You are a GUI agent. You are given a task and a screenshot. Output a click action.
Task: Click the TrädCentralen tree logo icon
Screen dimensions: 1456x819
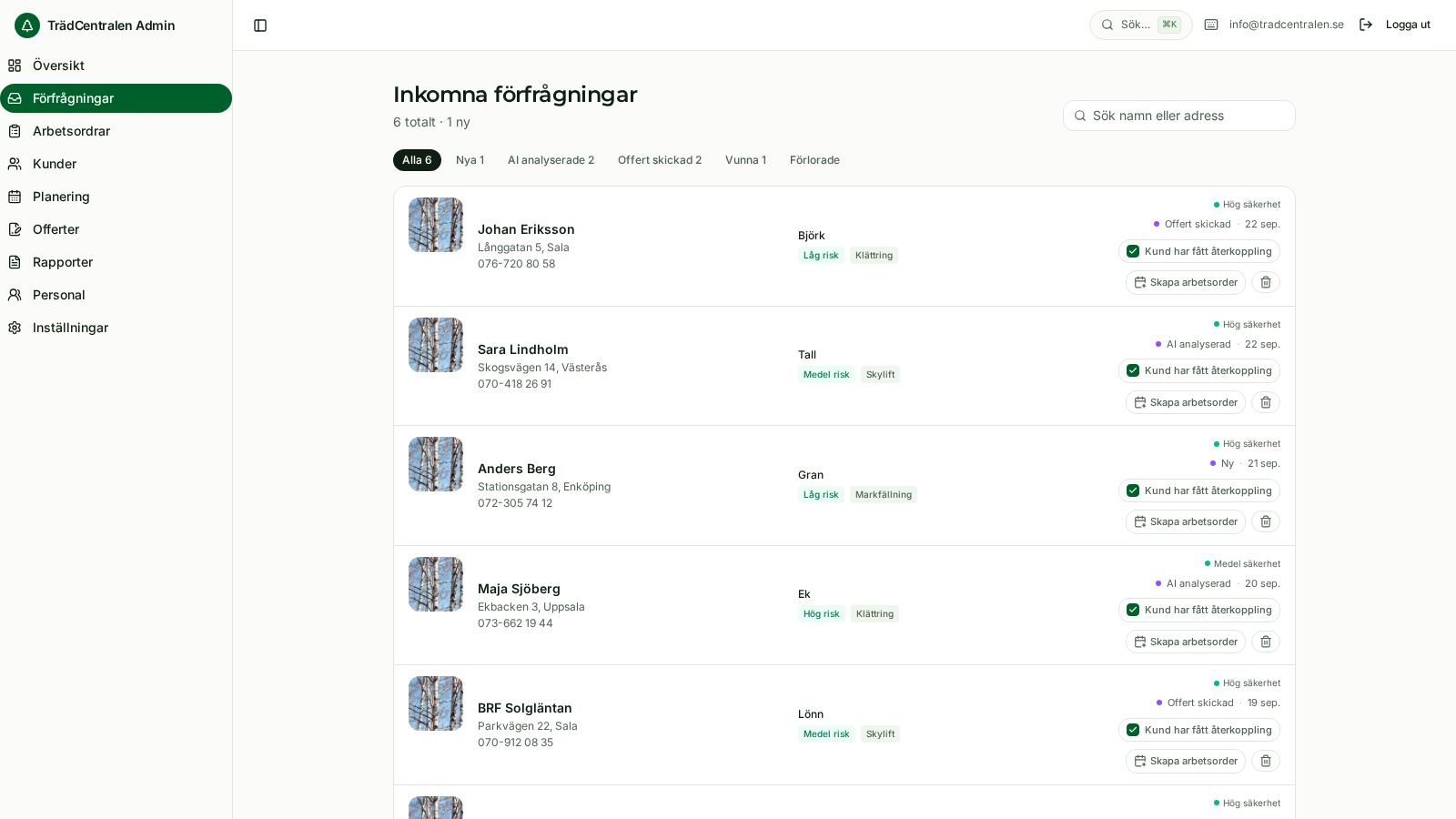coord(27,25)
